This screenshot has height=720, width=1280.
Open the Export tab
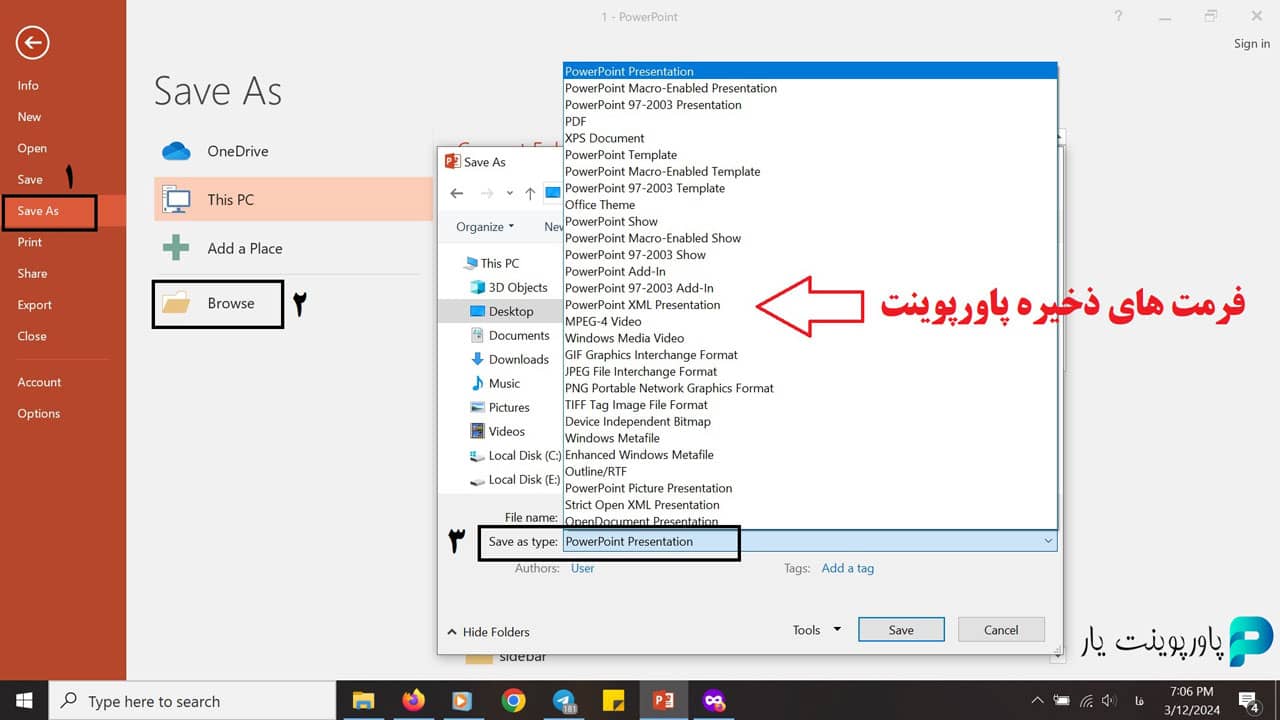tap(34, 305)
